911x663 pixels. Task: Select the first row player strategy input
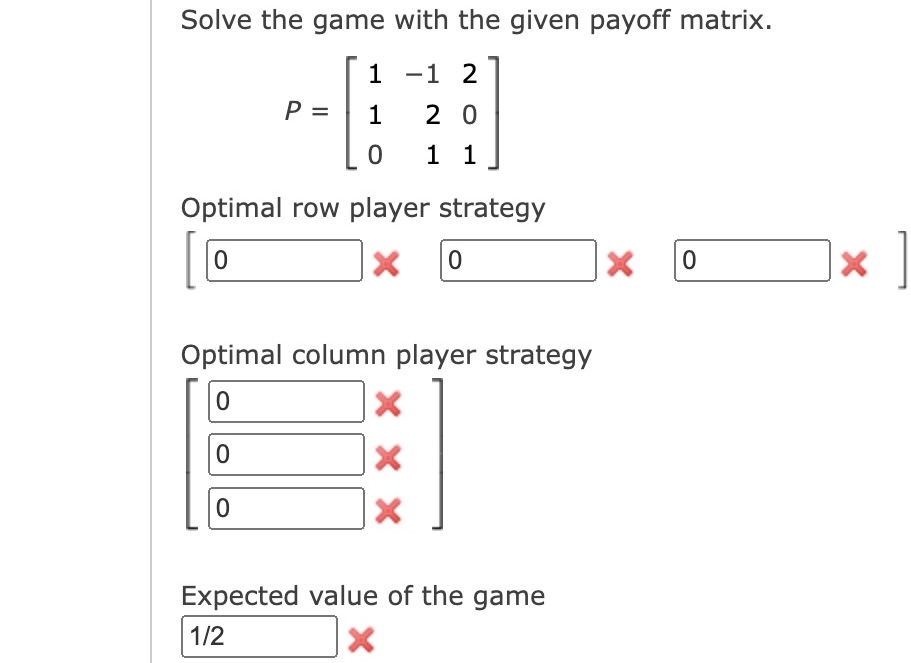coord(285,260)
